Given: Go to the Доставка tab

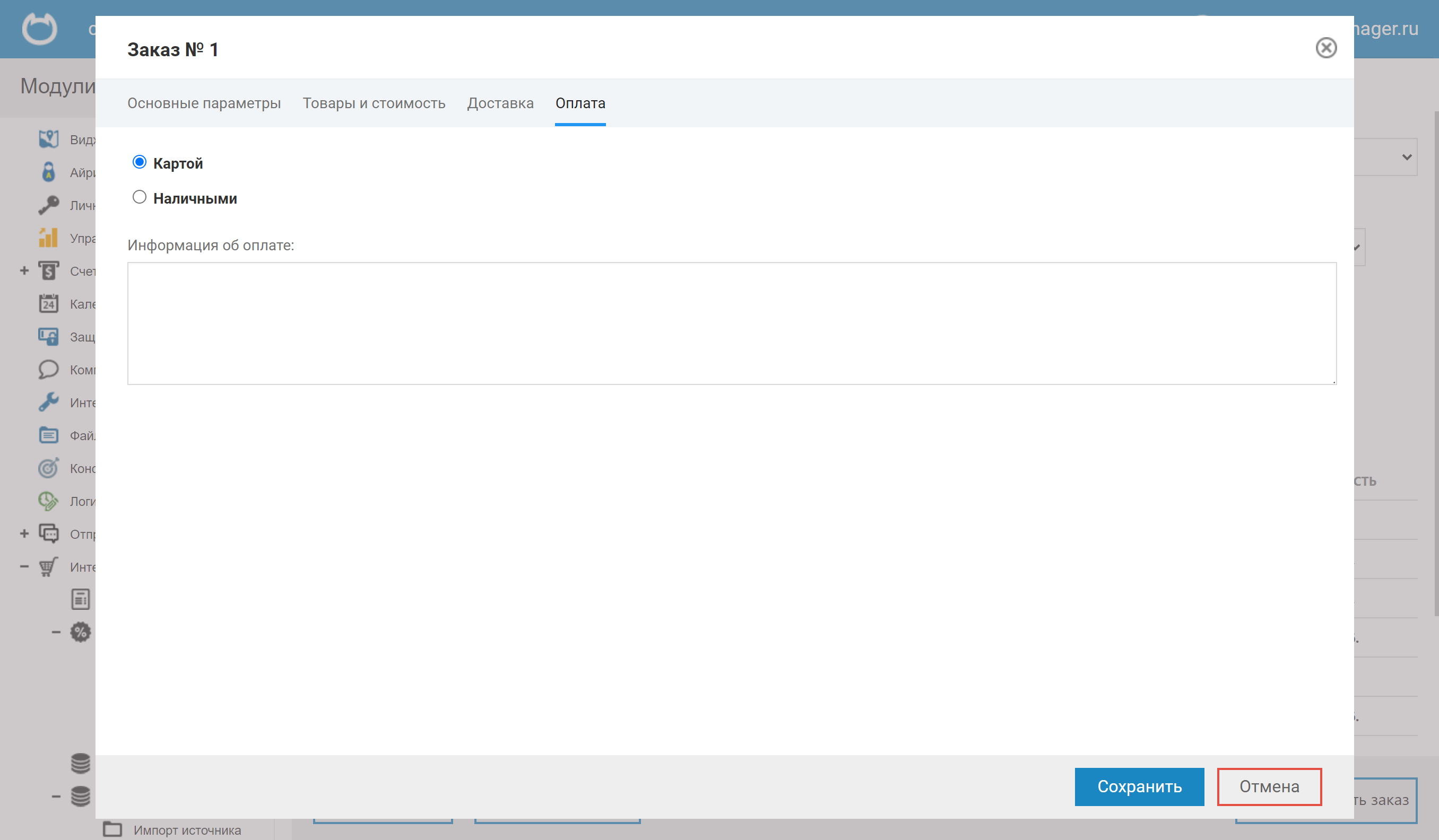Looking at the screenshot, I should coord(500,103).
